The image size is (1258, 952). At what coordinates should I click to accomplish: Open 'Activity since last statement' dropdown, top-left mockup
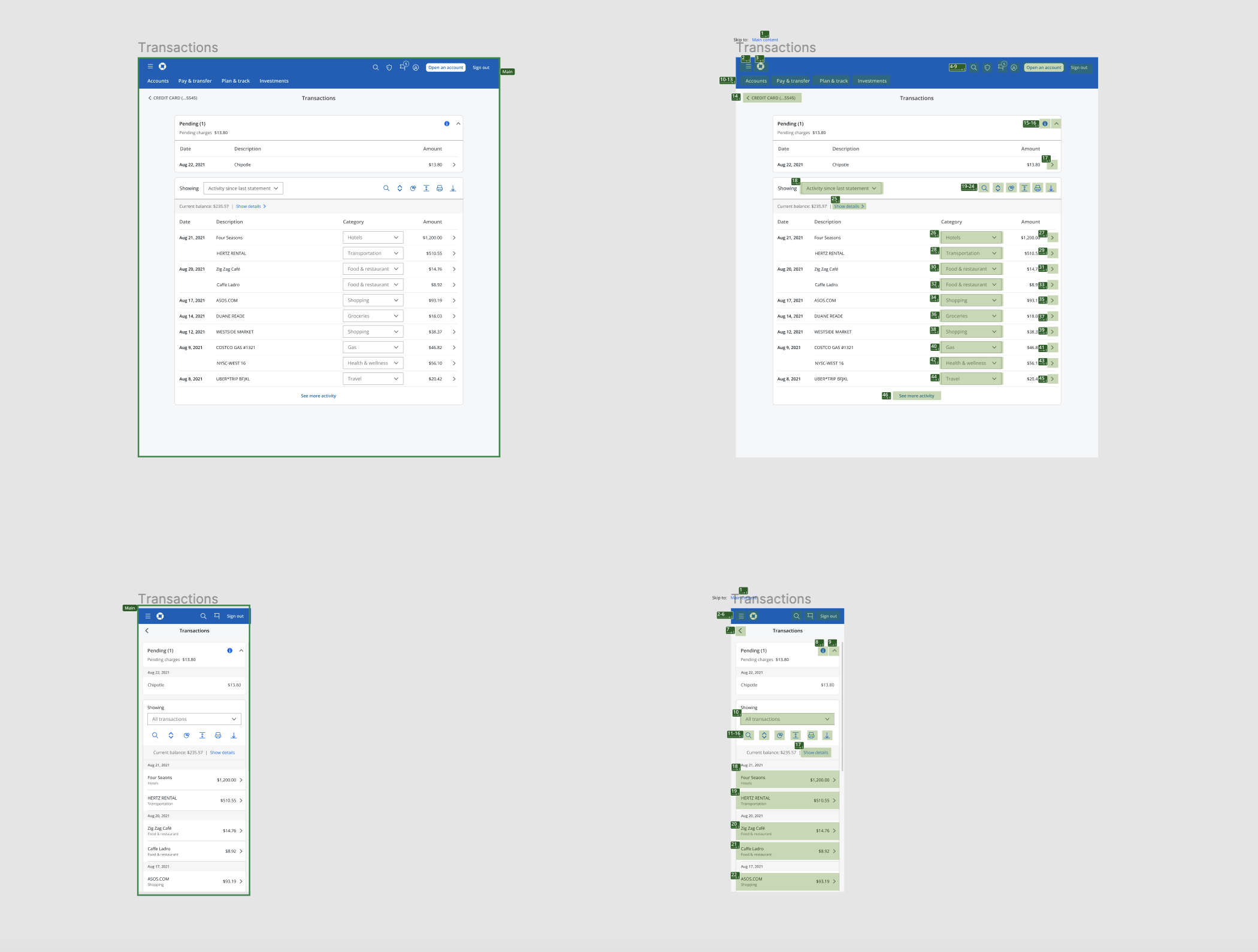click(x=243, y=189)
